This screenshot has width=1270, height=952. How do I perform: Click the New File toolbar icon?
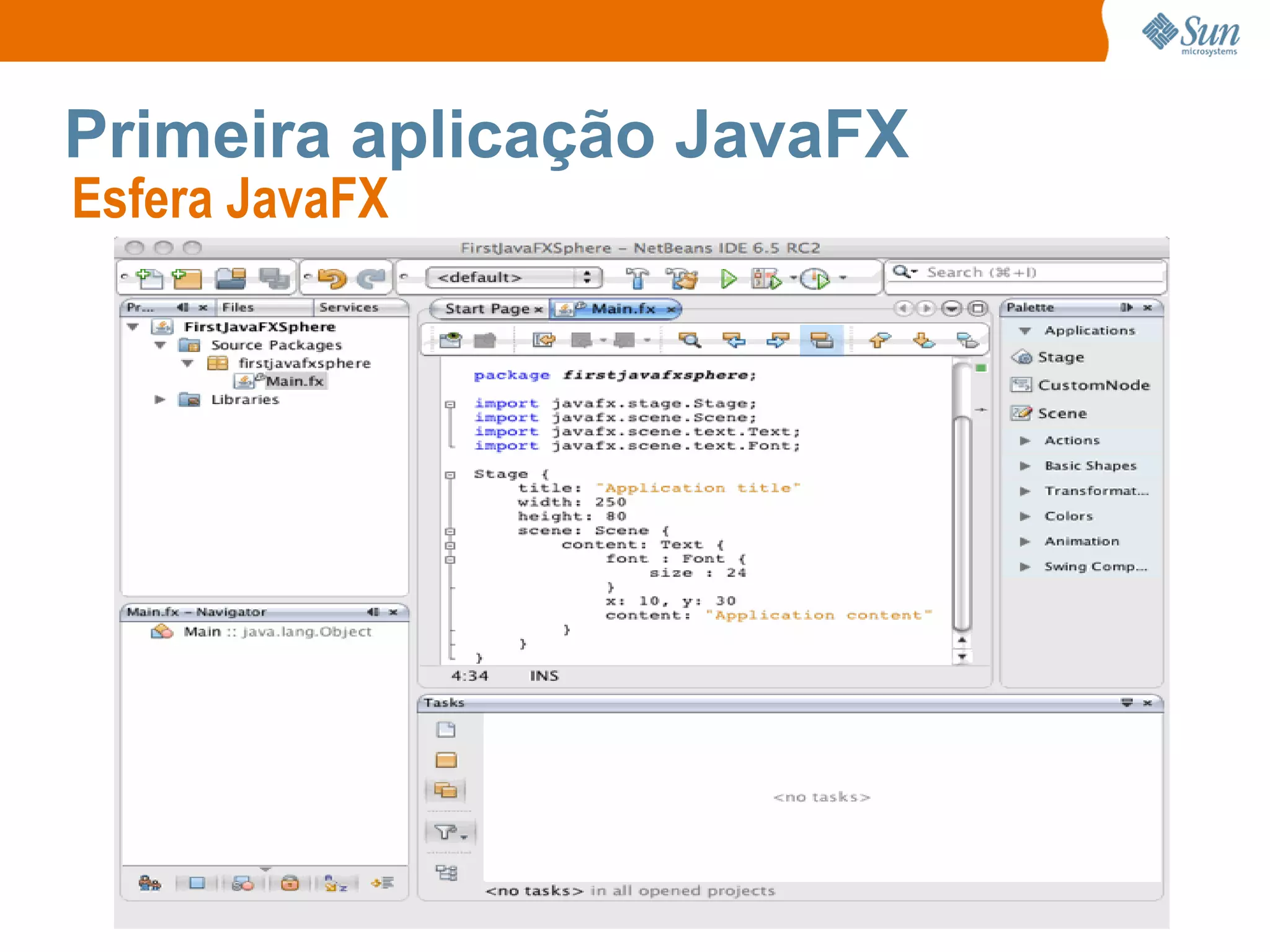pos(149,279)
